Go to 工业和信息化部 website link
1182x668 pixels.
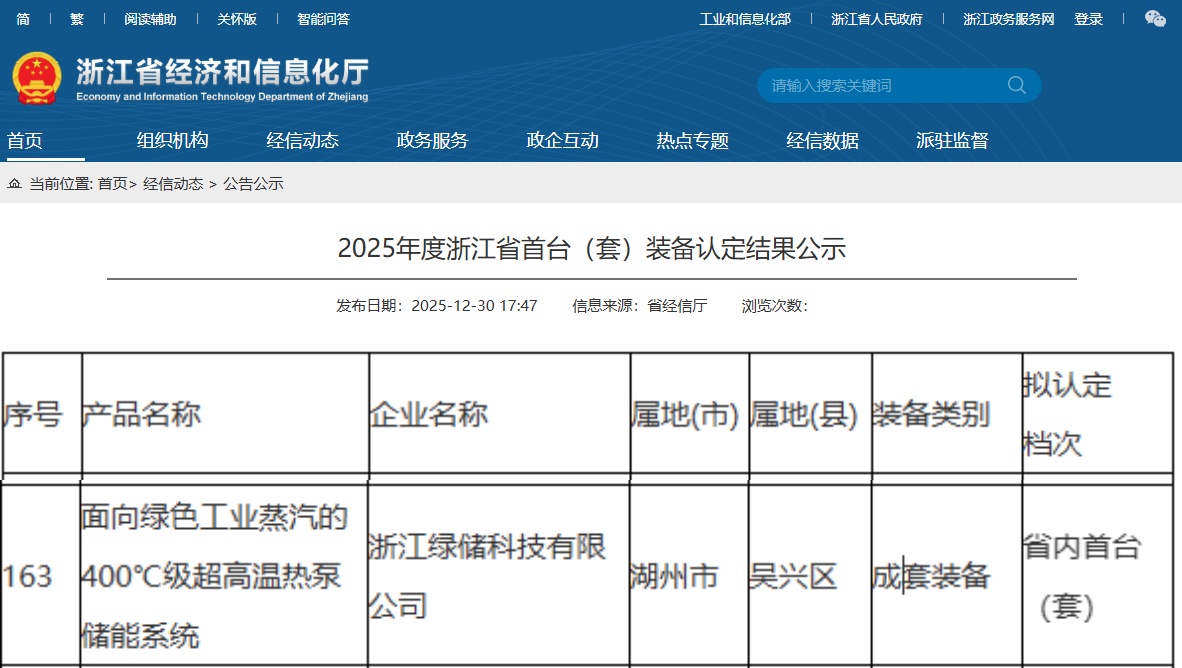(744, 19)
